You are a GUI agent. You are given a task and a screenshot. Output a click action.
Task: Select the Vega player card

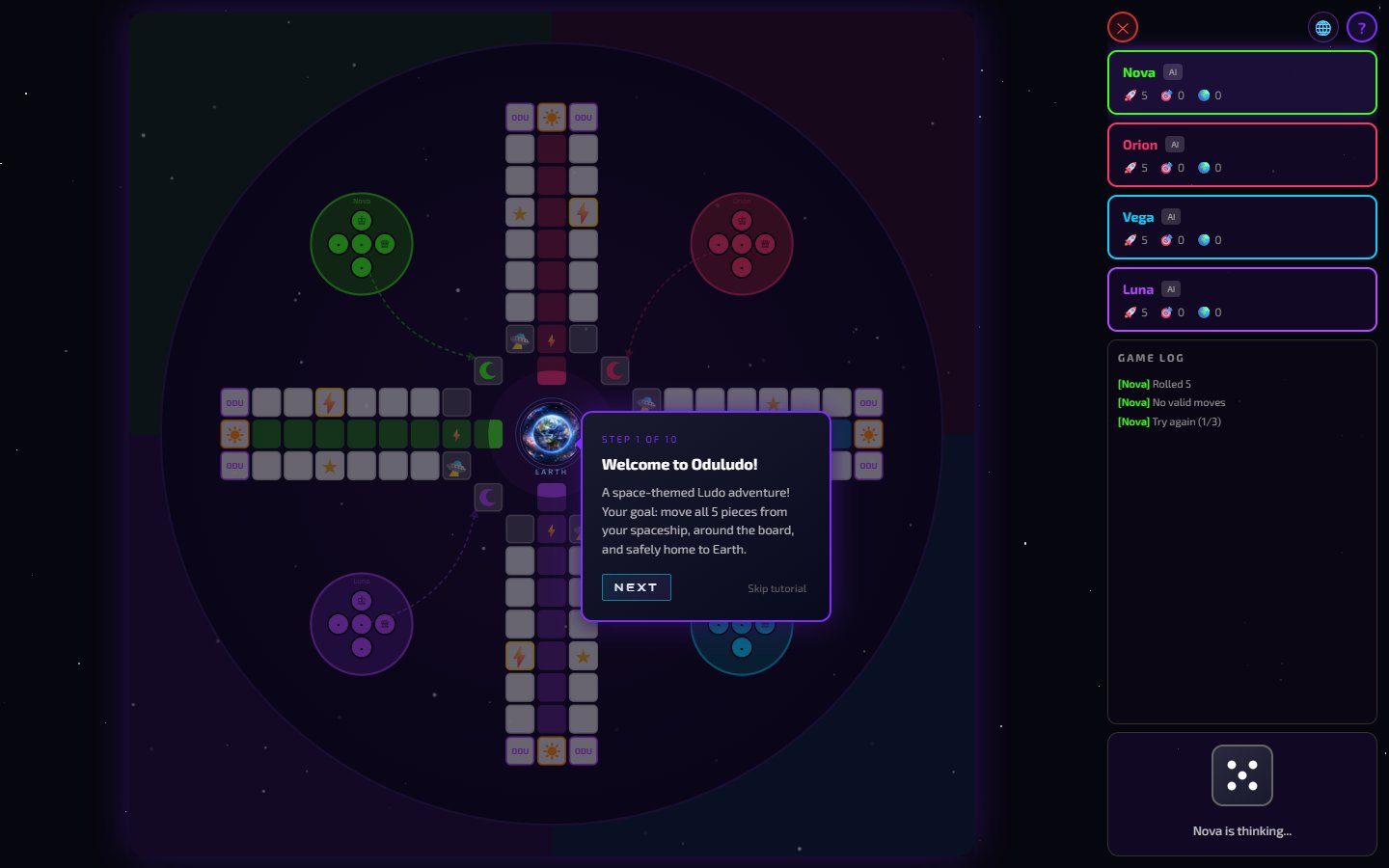tap(1242, 228)
